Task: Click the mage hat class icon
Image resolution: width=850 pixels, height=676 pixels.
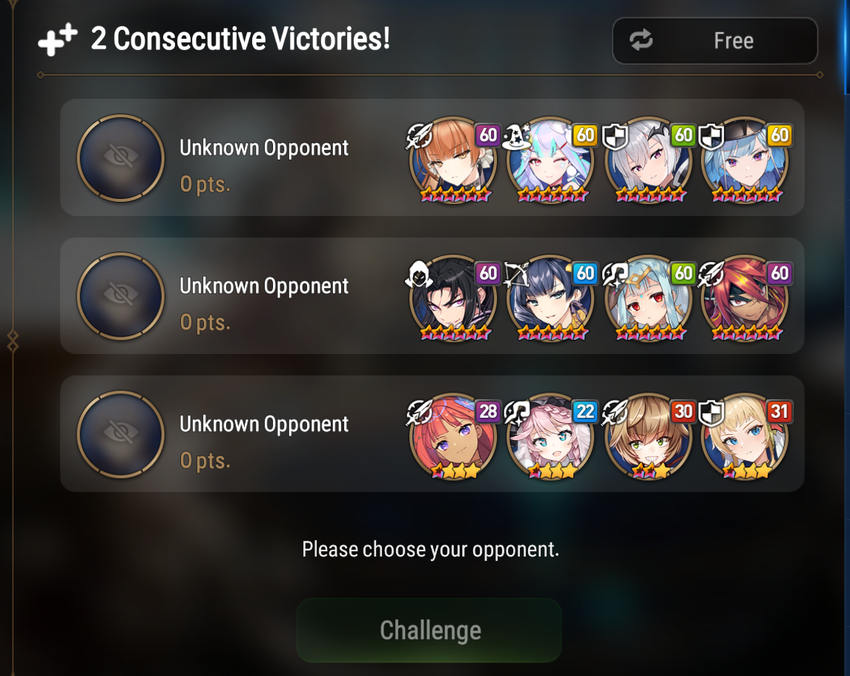Action: click(x=516, y=137)
